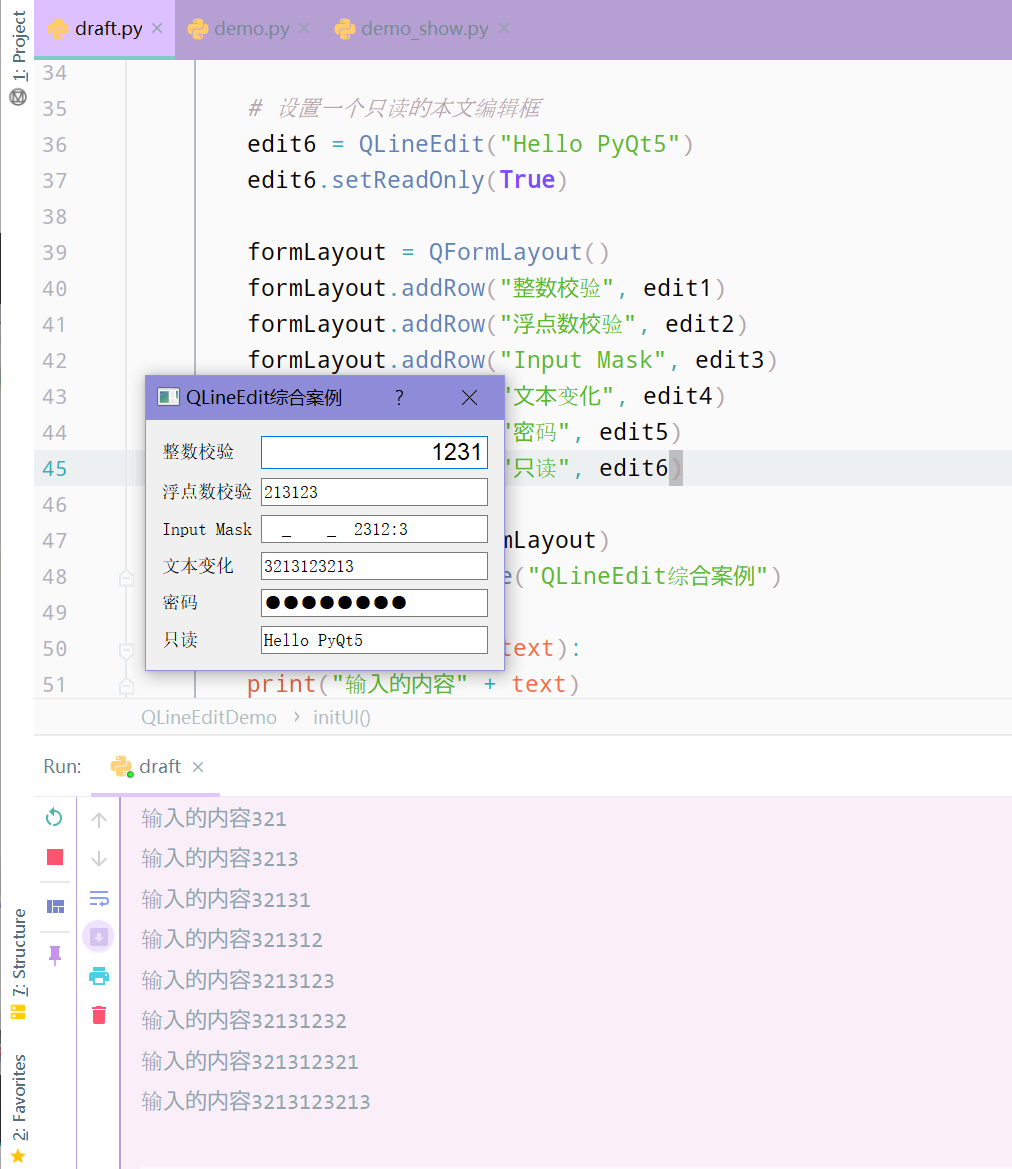Image resolution: width=1012 pixels, height=1169 pixels.
Task: Toggle scroll to end in console
Action: click(x=97, y=936)
